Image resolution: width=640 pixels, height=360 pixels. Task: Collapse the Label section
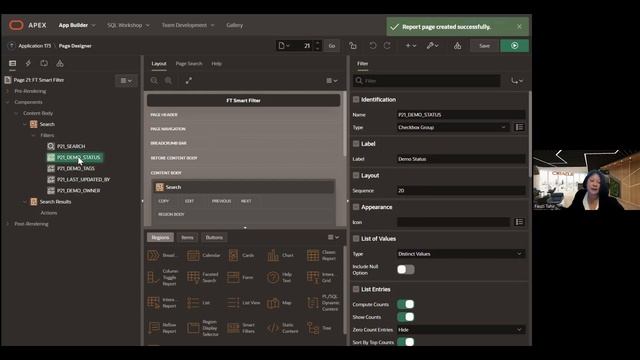356,144
